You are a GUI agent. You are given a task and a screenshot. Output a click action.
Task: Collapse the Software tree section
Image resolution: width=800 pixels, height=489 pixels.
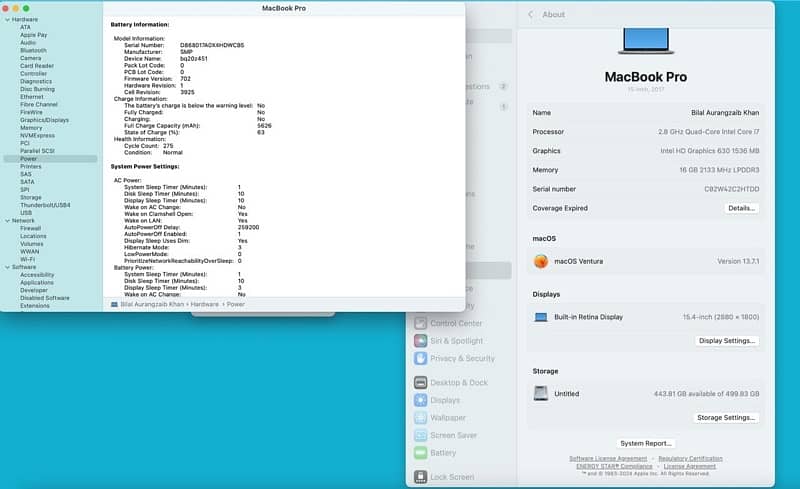[x=5, y=267]
